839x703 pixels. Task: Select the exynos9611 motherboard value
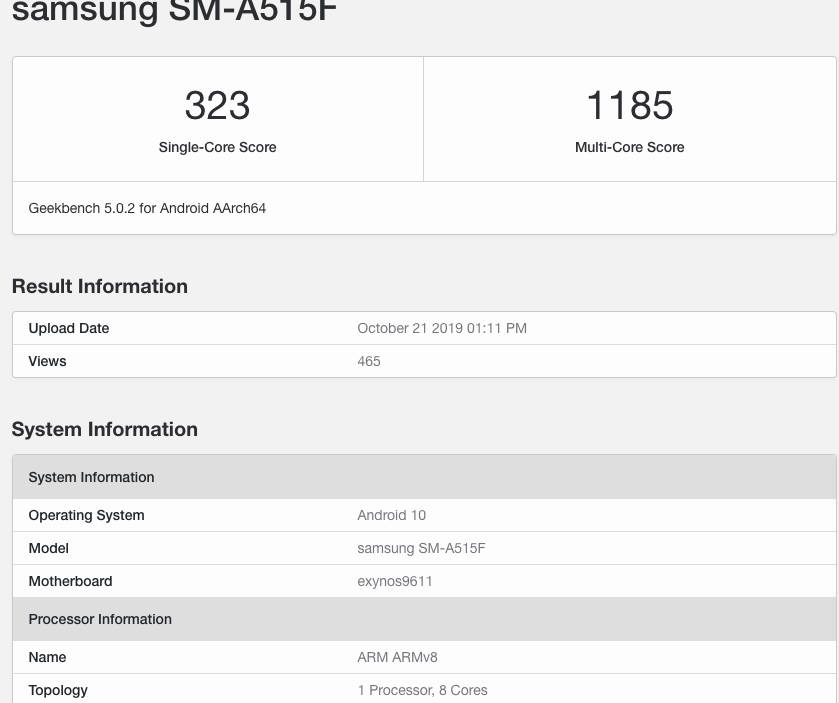(x=395, y=581)
